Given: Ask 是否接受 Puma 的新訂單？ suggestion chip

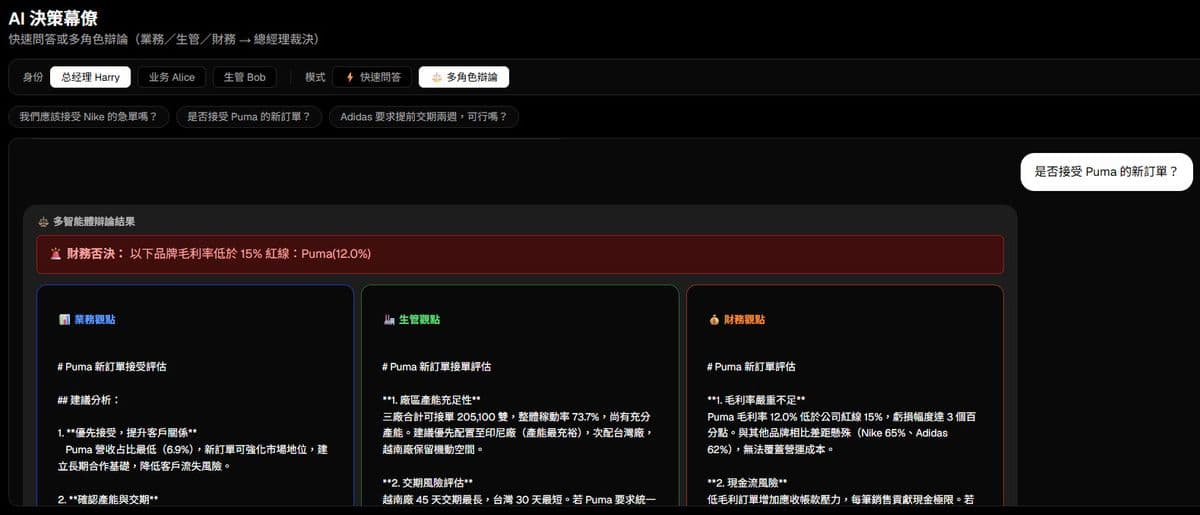Looking at the screenshot, I should tap(248, 117).
